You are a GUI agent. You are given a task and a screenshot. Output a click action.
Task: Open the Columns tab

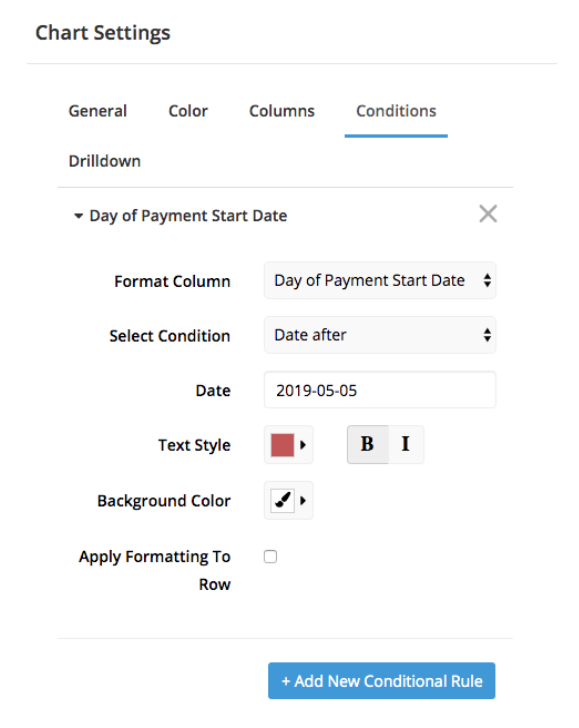(x=282, y=111)
